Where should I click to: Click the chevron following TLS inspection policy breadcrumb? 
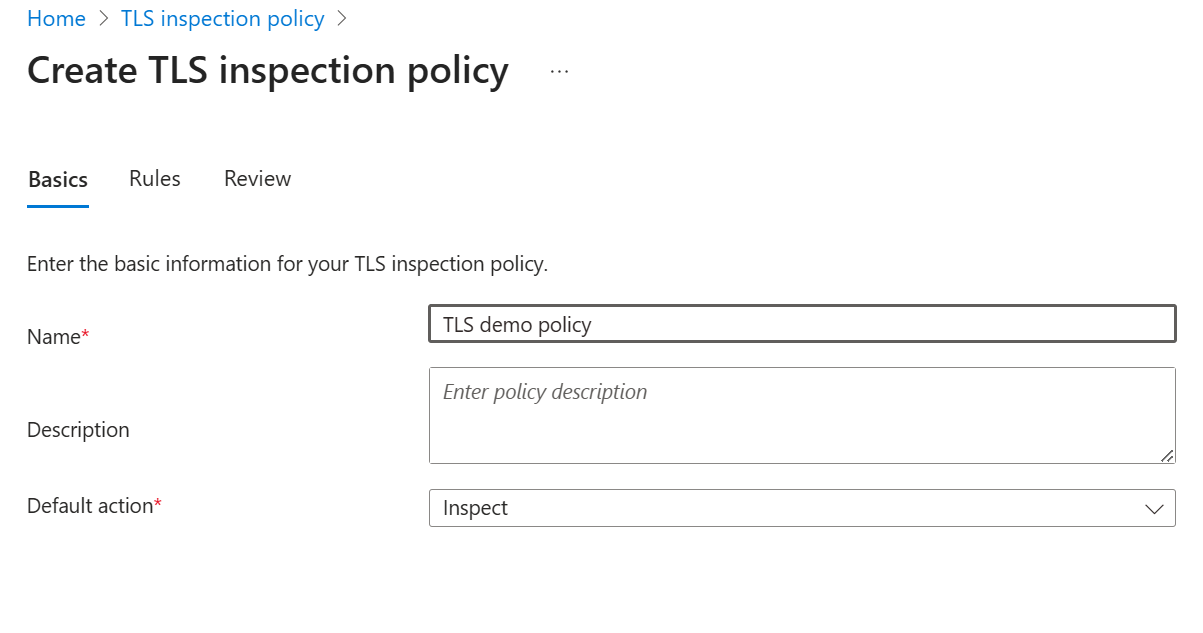pos(342,19)
